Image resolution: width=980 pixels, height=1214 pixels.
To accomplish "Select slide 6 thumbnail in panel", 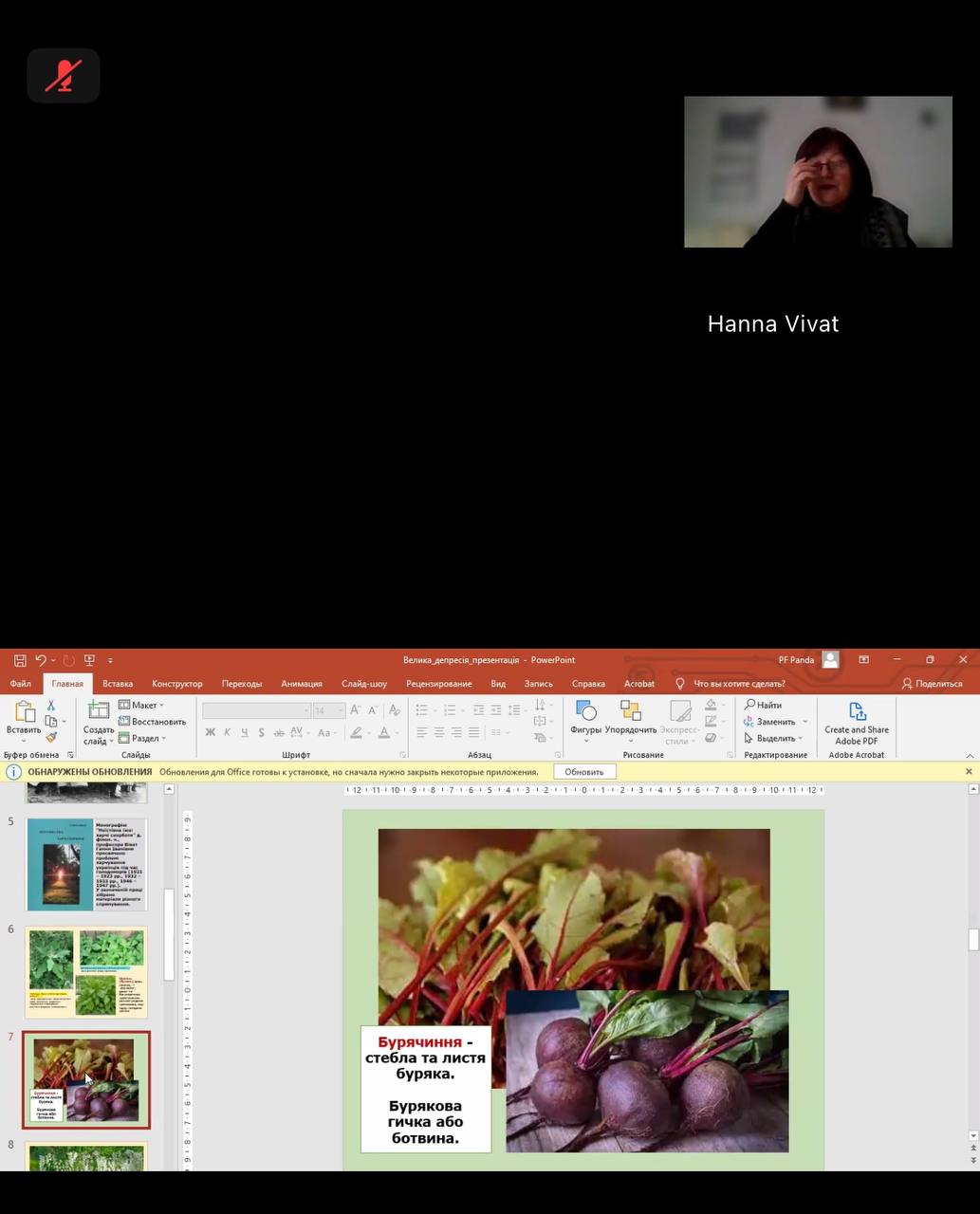I will [x=85, y=971].
